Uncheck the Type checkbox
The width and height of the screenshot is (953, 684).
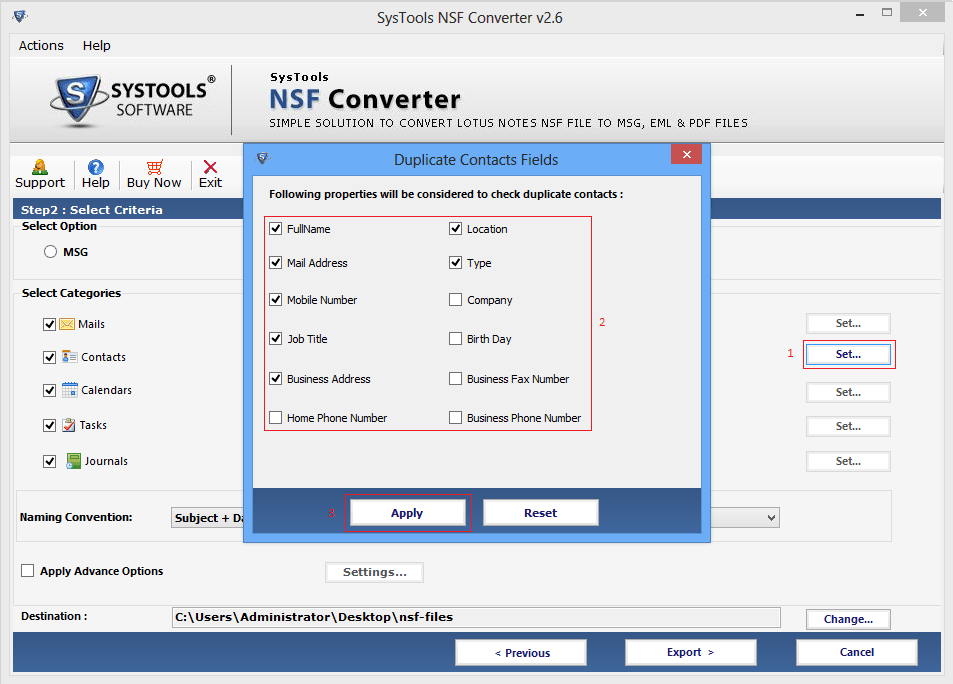click(x=455, y=263)
